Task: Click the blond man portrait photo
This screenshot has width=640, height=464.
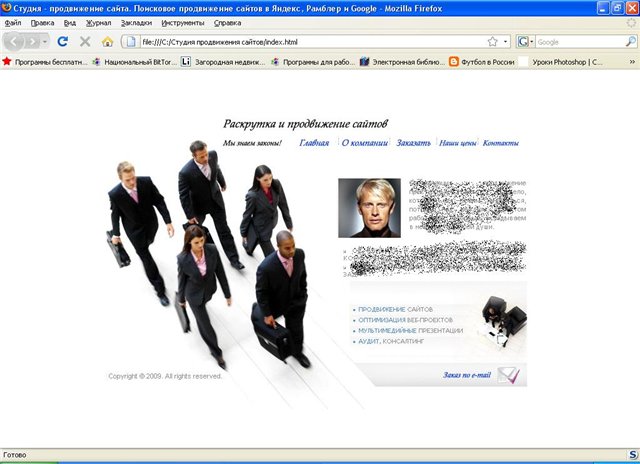Action: (x=369, y=208)
